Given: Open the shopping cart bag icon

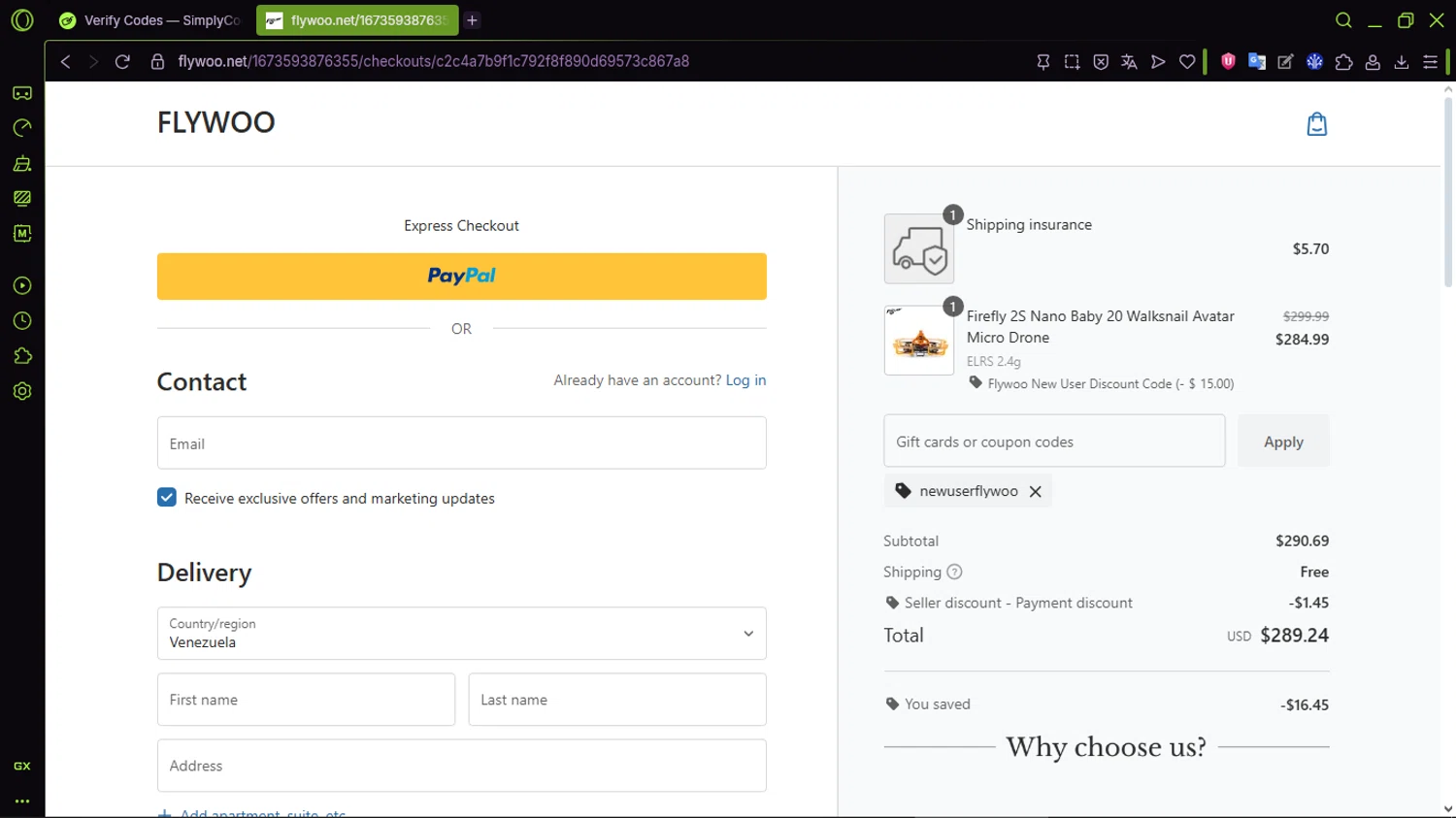Looking at the screenshot, I should coord(1316,123).
